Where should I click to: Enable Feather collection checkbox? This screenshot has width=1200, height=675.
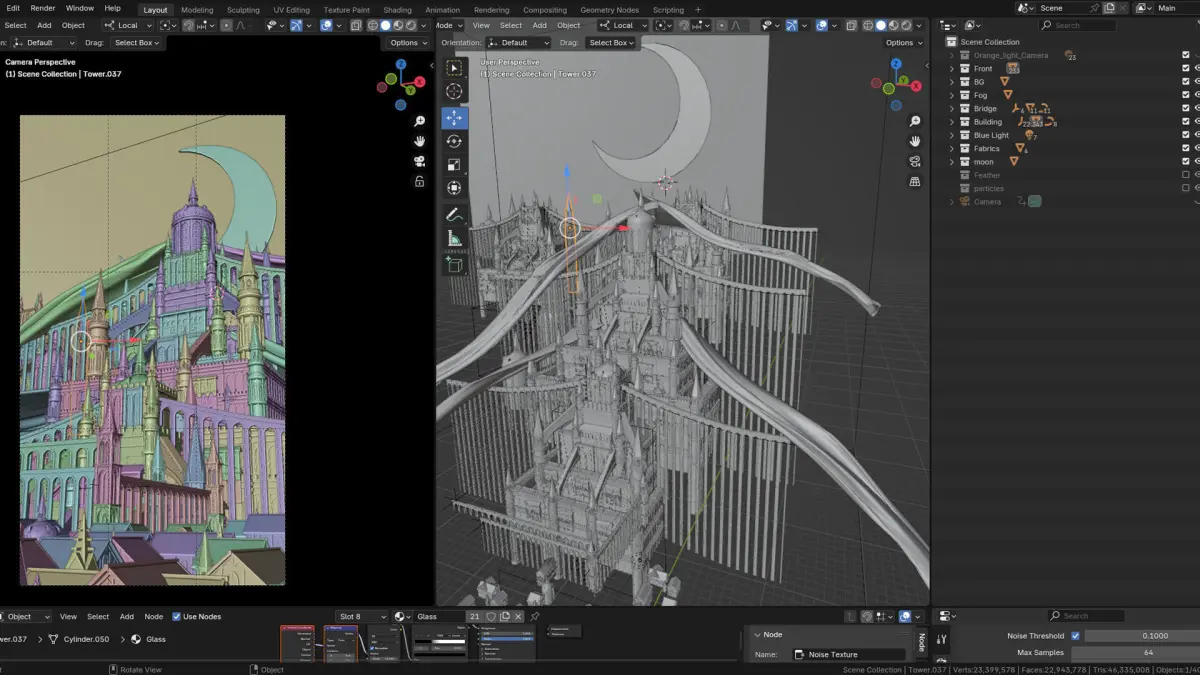(x=1186, y=175)
